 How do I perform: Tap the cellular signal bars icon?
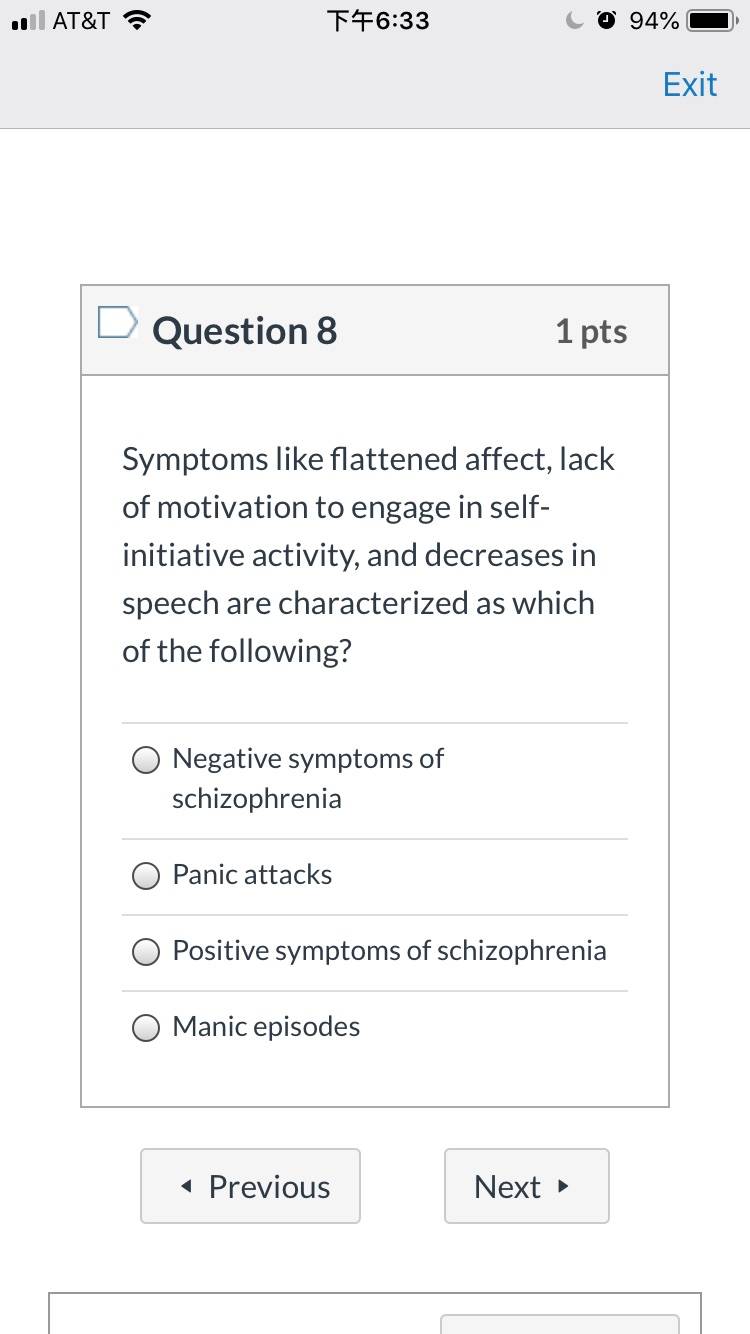tap(25, 21)
